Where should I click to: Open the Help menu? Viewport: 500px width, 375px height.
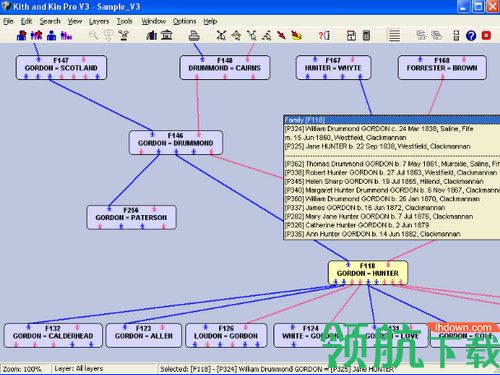210,21
